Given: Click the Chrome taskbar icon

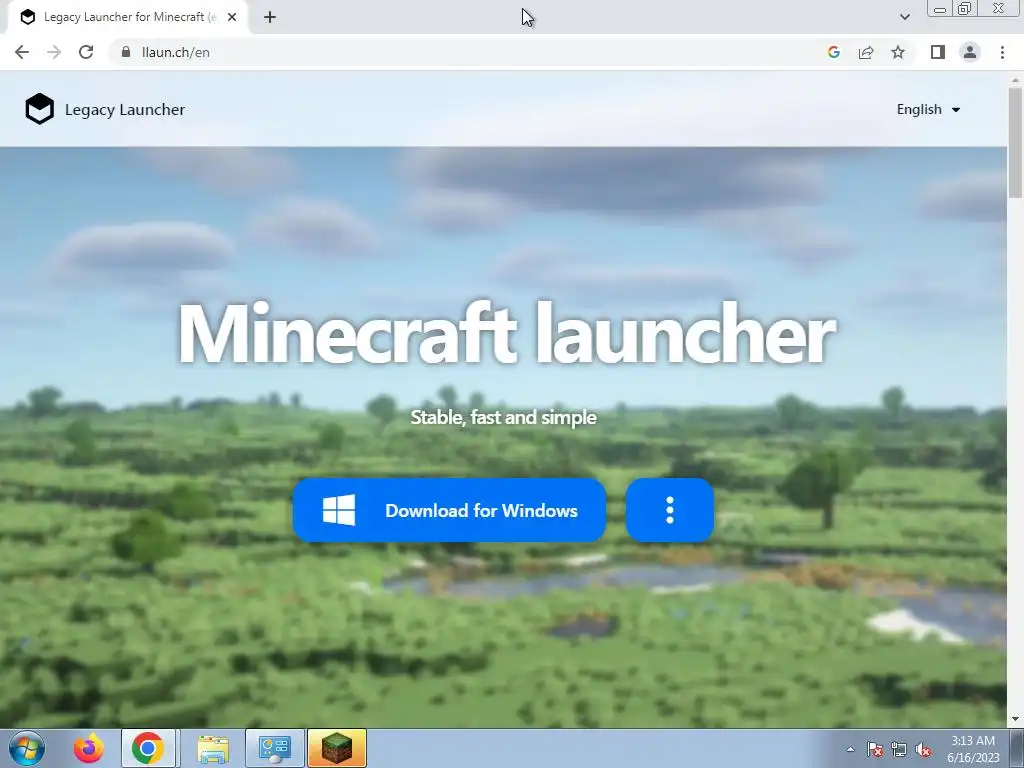Looking at the screenshot, I should tap(148, 748).
